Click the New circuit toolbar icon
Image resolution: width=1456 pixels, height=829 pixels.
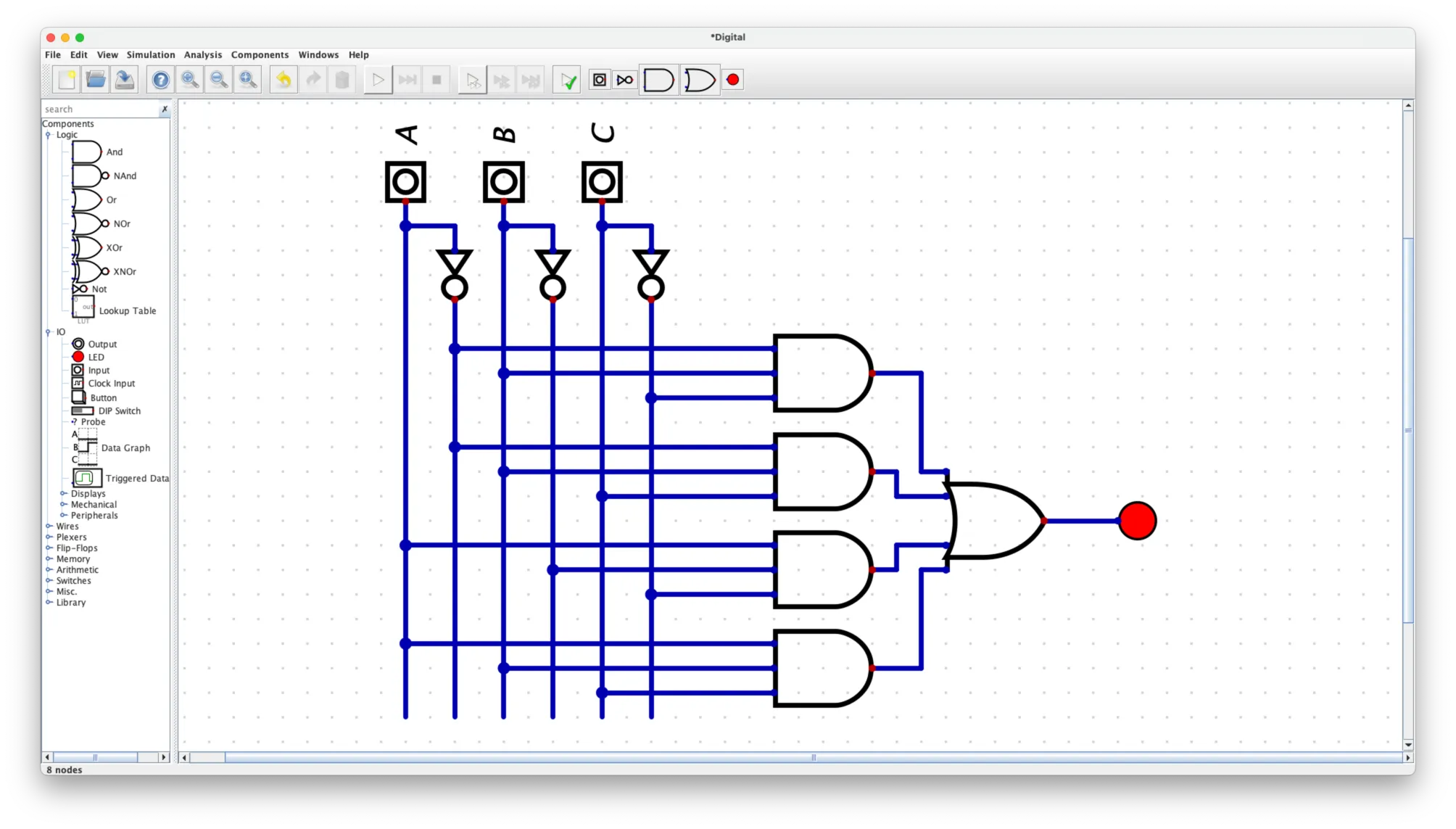click(67, 80)
